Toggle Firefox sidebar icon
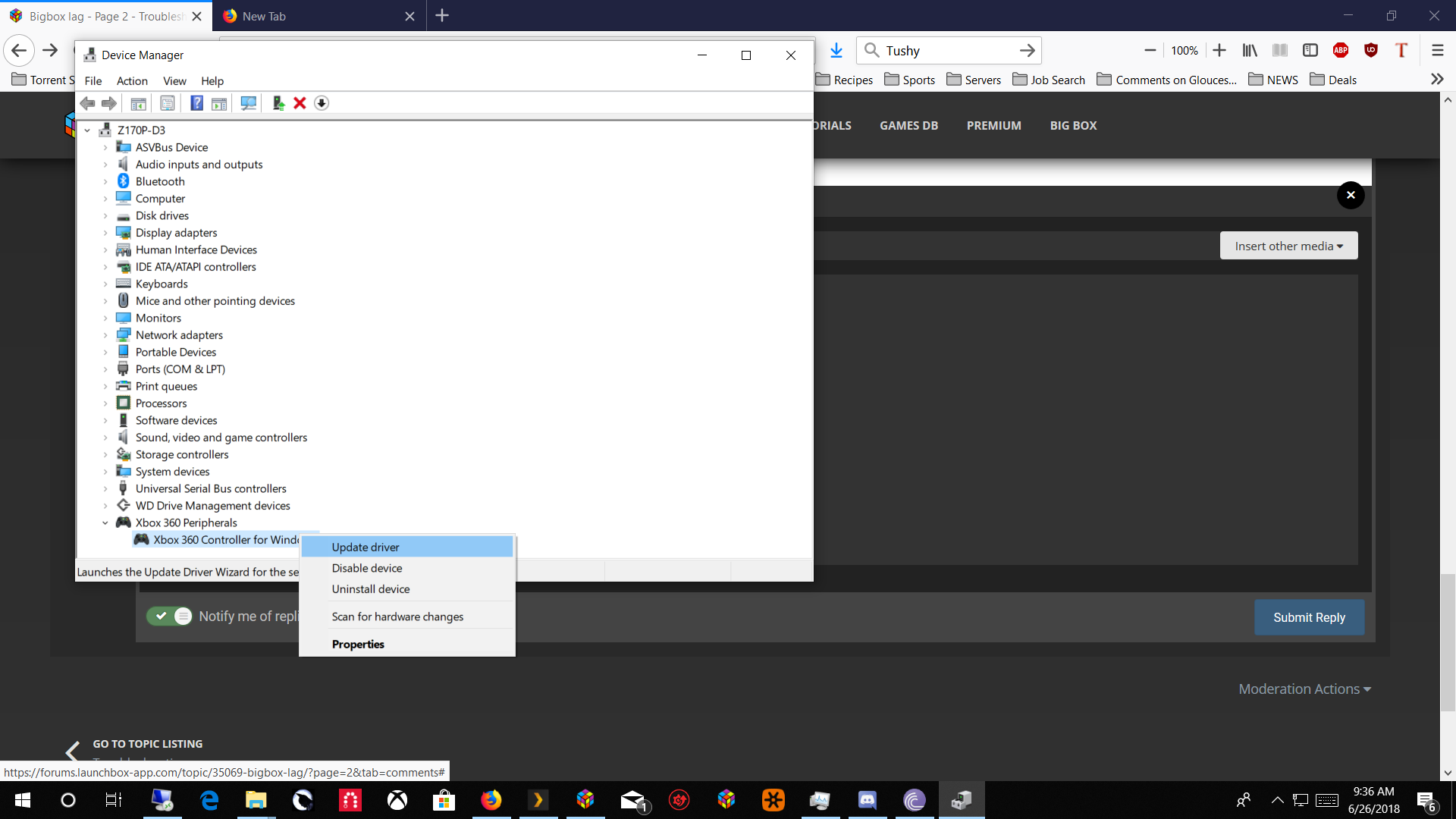The image size is (1456, 819). click(x=1310, y=50)
